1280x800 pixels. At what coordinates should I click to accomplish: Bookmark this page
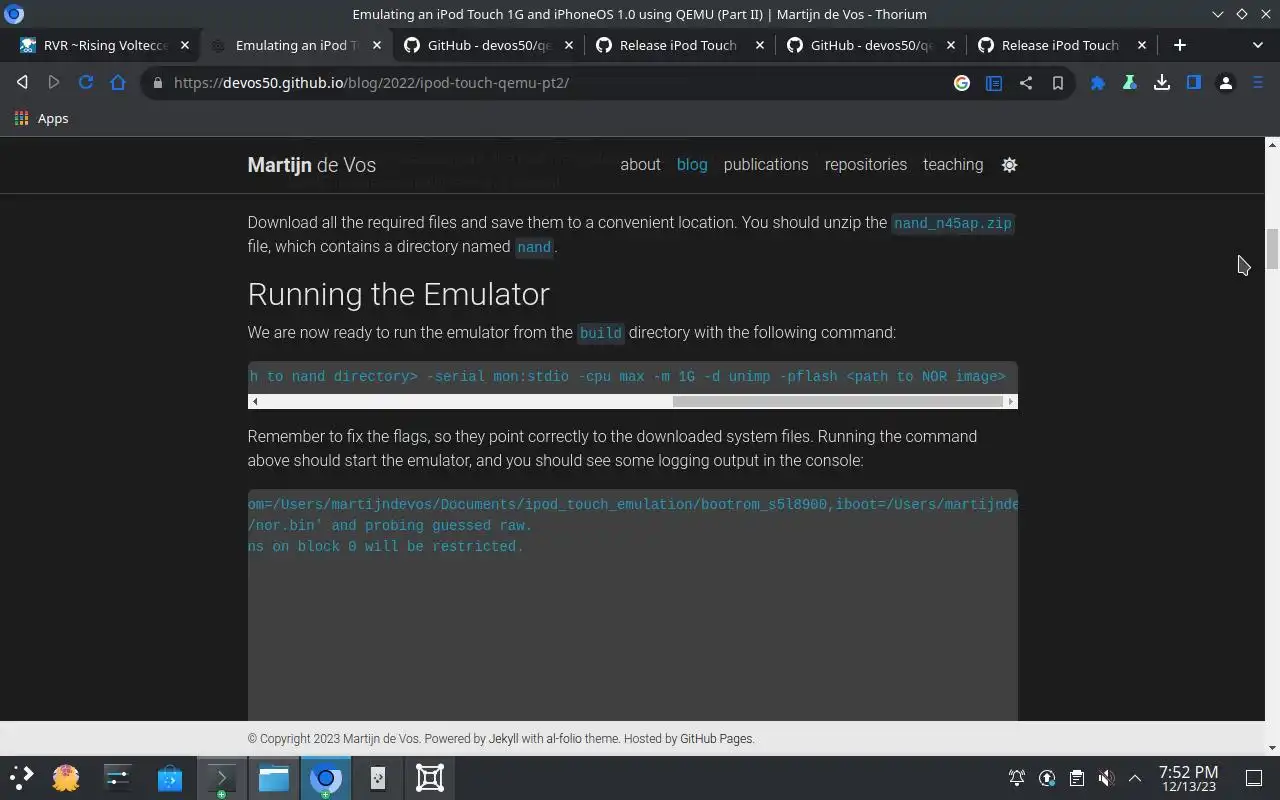[1058, 83]
